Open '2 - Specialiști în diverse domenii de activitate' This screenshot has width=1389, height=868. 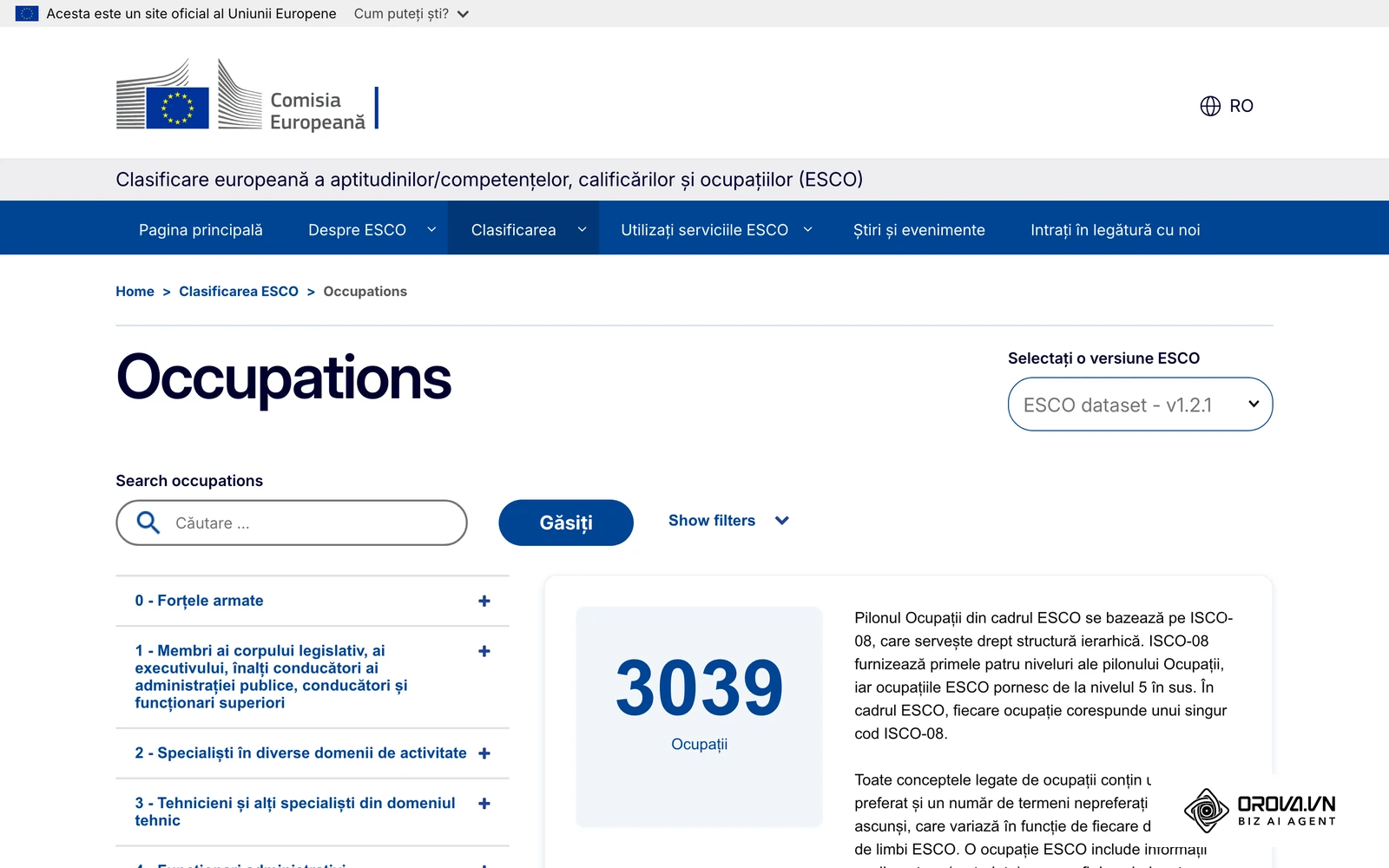[x=300, y=753]
